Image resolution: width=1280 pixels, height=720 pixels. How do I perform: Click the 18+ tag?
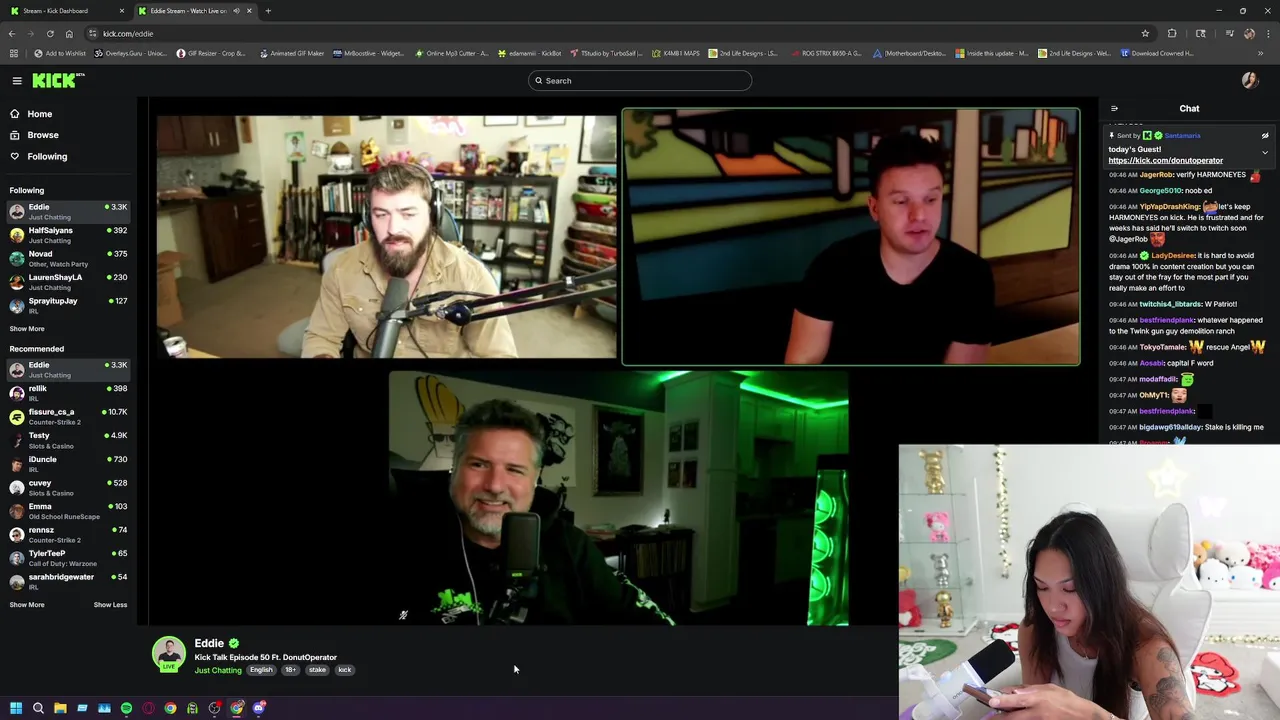290,670
